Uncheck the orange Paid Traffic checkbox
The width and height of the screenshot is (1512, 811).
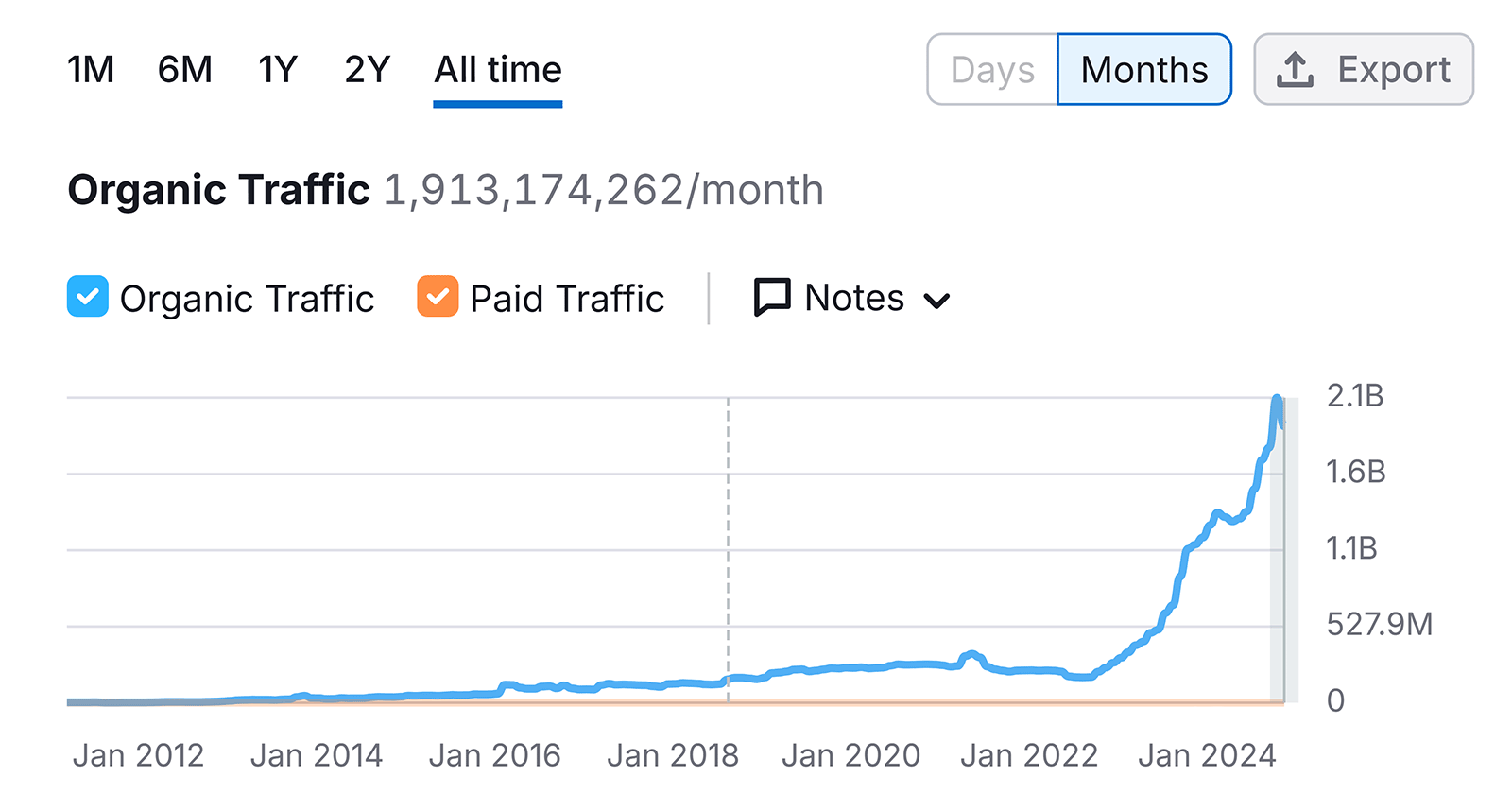(x=438, y=297)
